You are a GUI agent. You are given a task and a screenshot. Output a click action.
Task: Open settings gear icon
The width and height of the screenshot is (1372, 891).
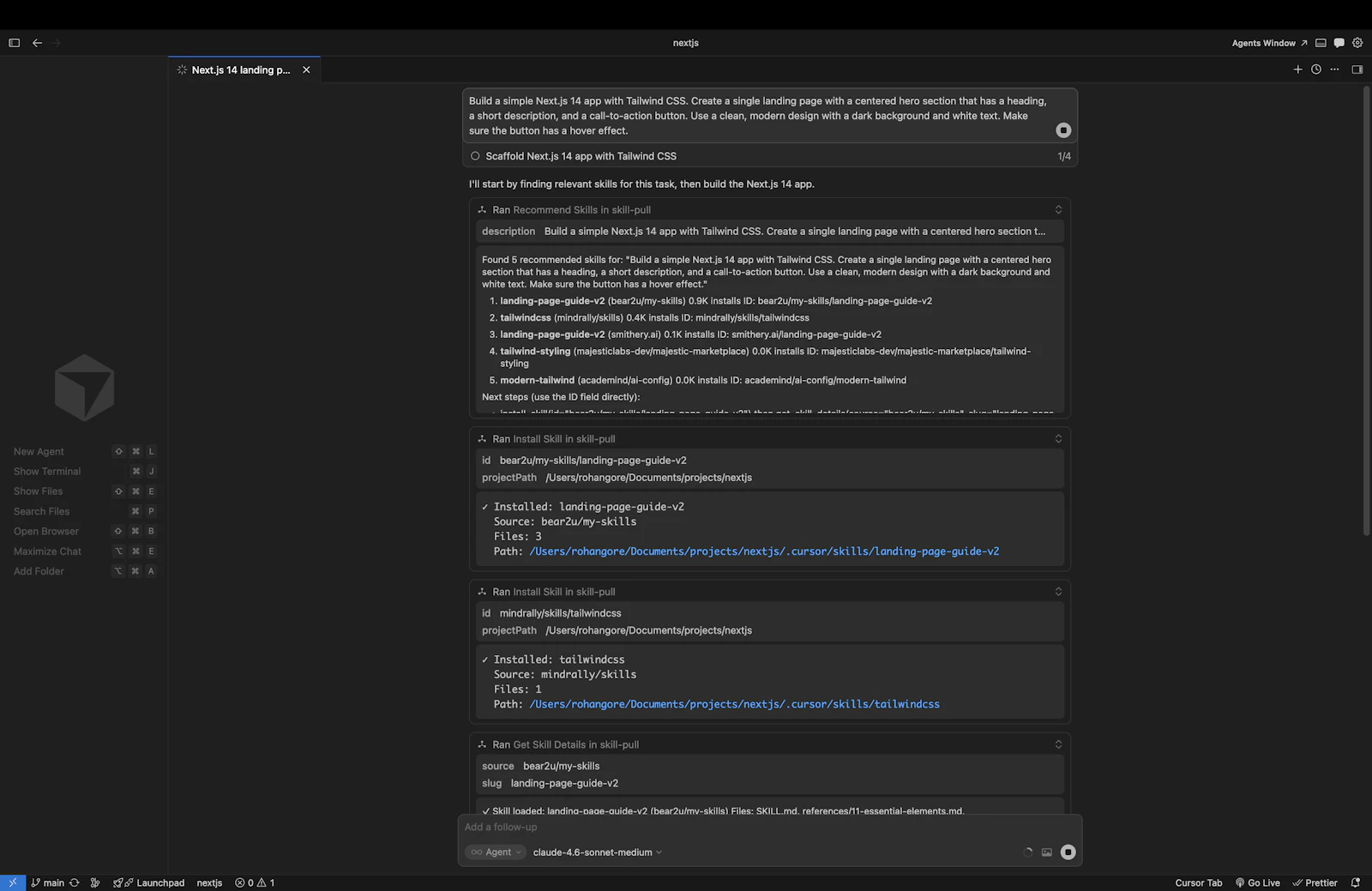pos(1357,43)
